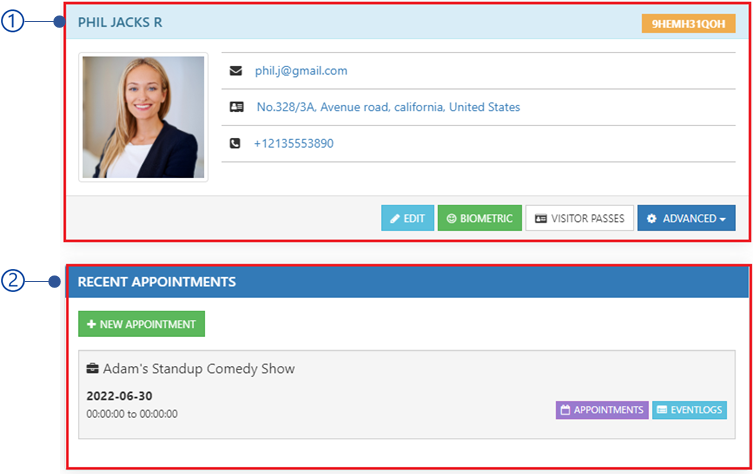The width and height of the screenshot is (753, 474).
Task: Expand the Advanced dropdown caret
Action: pos(723,219)
